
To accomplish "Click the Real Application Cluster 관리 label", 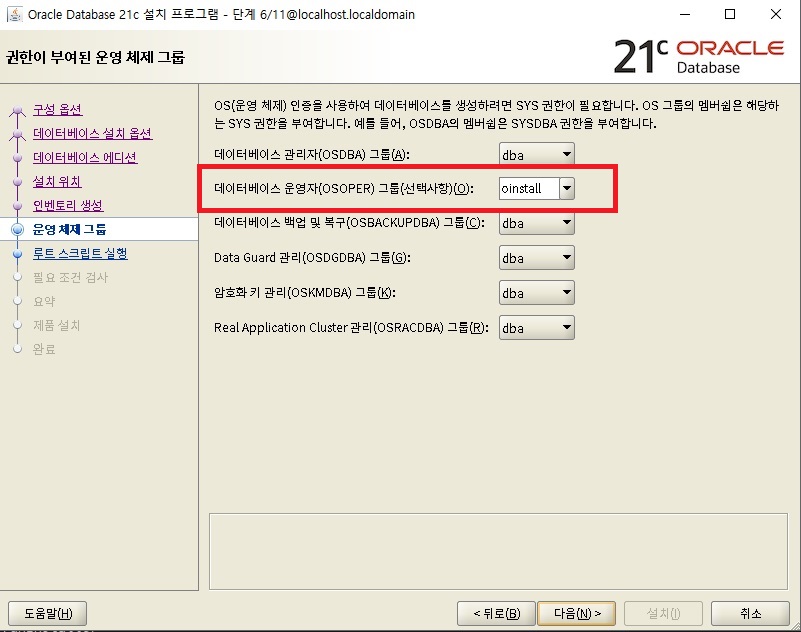I will (x=351, y=327).
